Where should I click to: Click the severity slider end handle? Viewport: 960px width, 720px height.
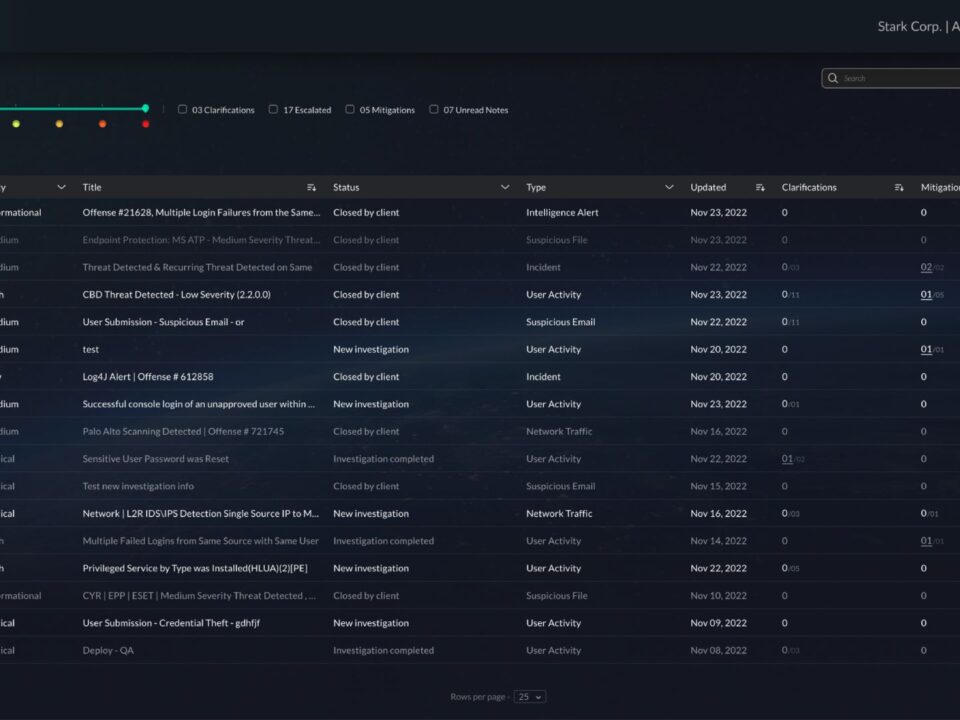145,108
